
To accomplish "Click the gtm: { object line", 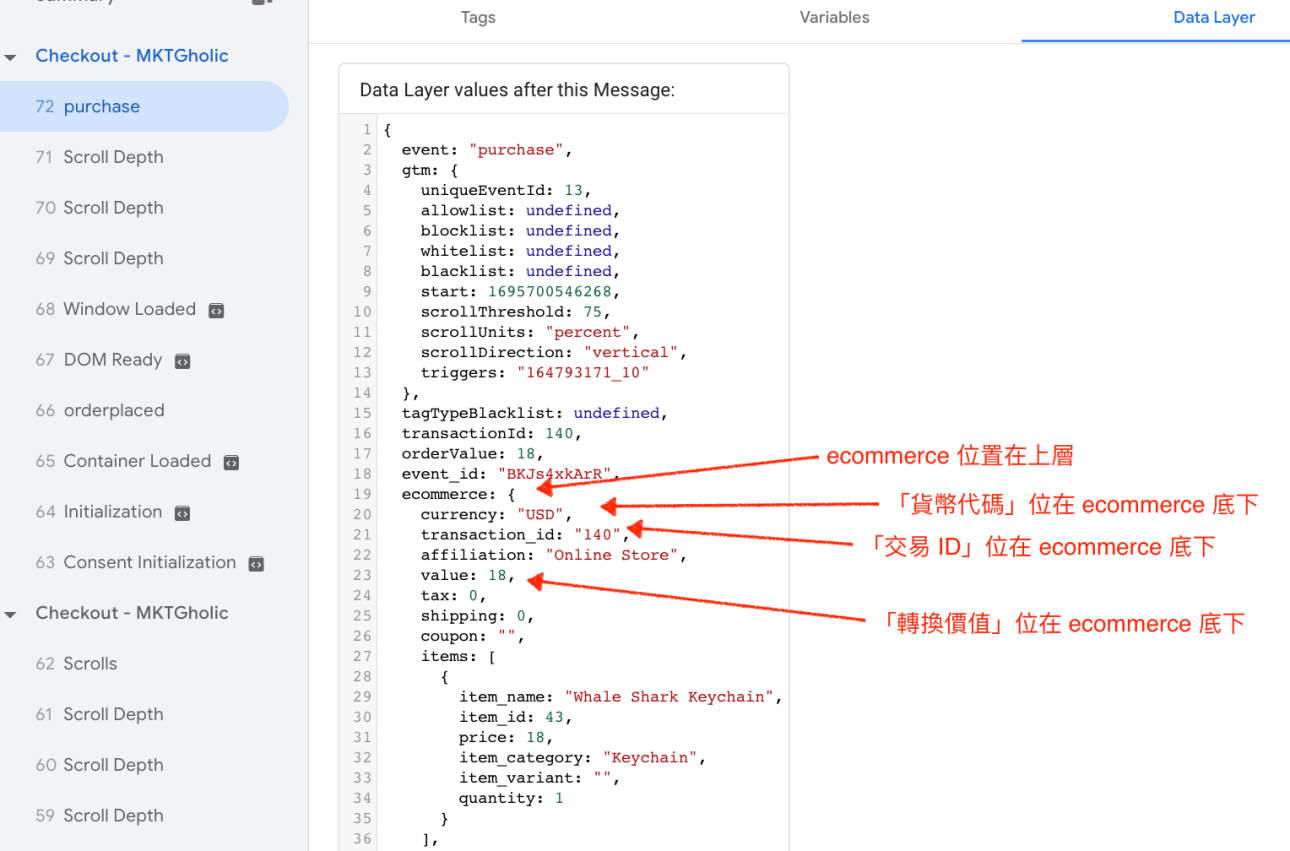I will (430, 170).
